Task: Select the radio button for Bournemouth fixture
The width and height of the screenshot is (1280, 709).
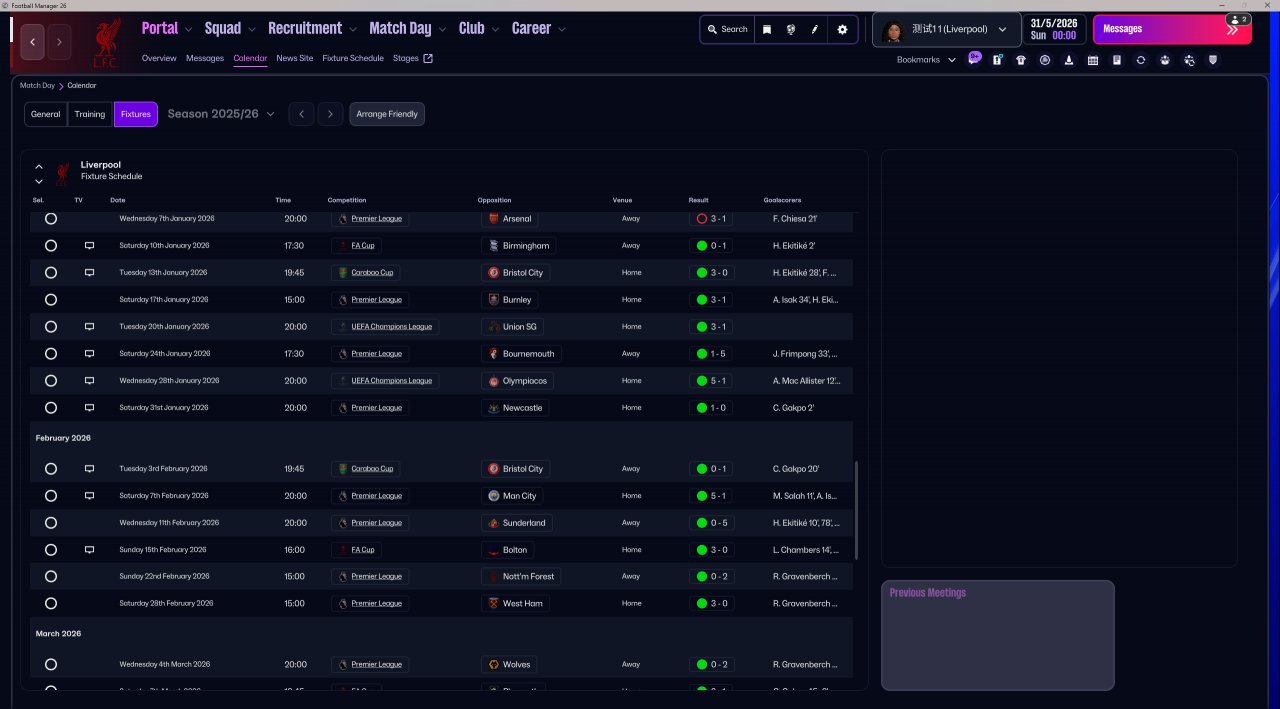Action: click(x=51, y=354)
